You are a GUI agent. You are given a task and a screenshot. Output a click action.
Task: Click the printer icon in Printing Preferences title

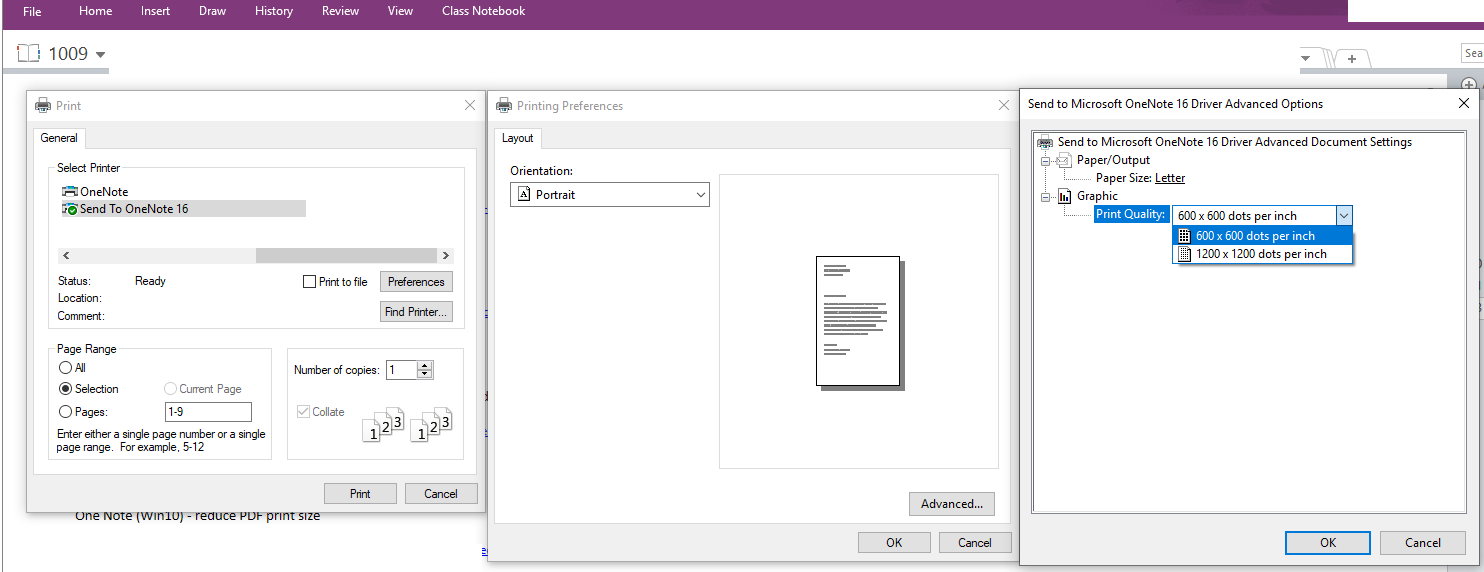point(504,105)
